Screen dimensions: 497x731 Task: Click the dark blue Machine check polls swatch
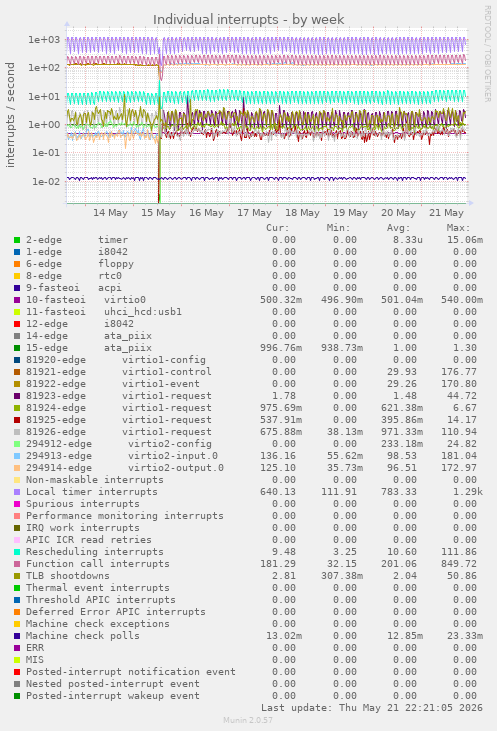click(x=17, y=636)
